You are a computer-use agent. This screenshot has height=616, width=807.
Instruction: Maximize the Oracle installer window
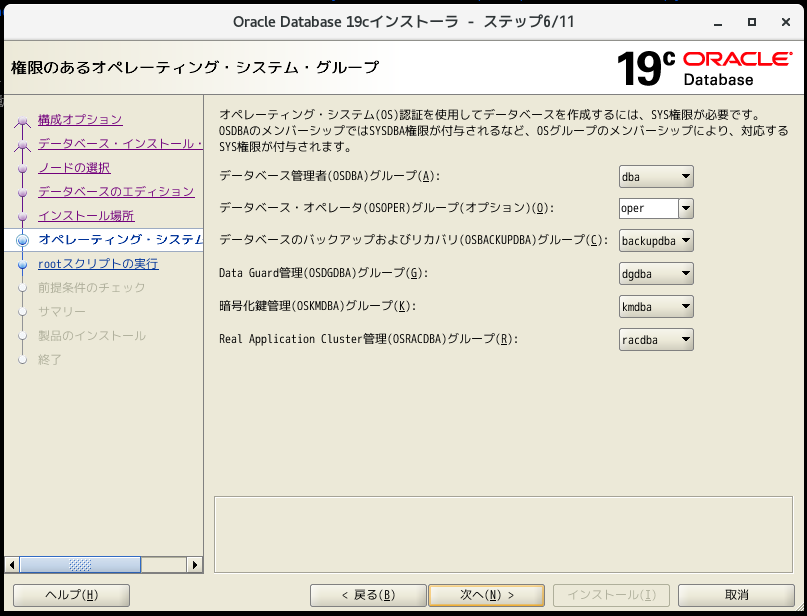[x=752, y=22]
